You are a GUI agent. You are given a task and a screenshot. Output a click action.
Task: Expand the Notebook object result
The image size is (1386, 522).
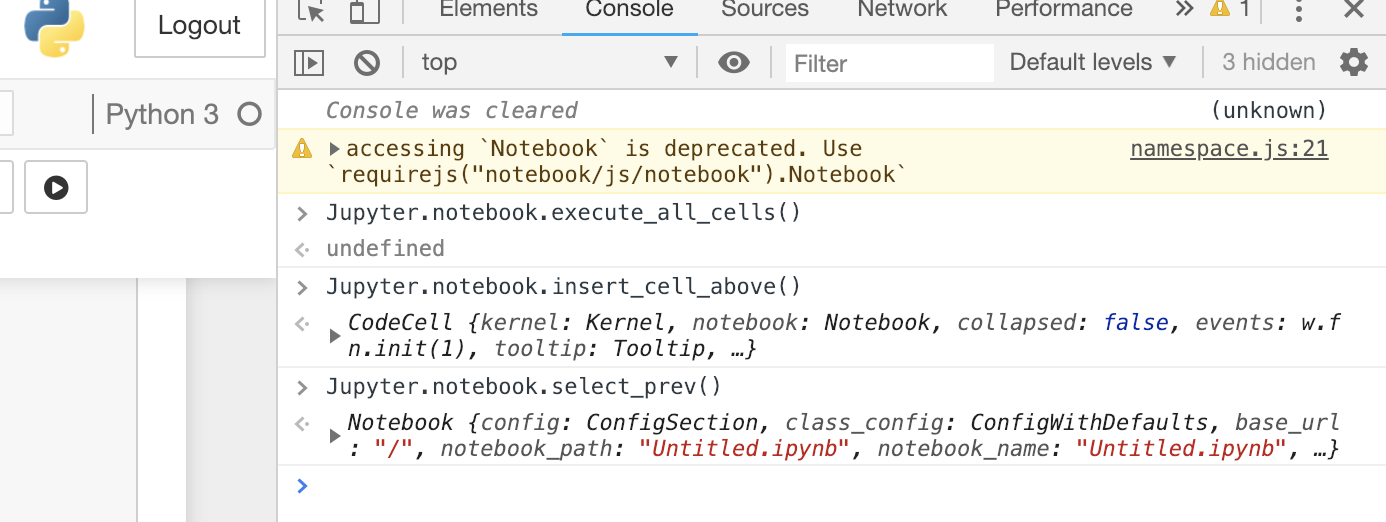(x=335, y=436)
